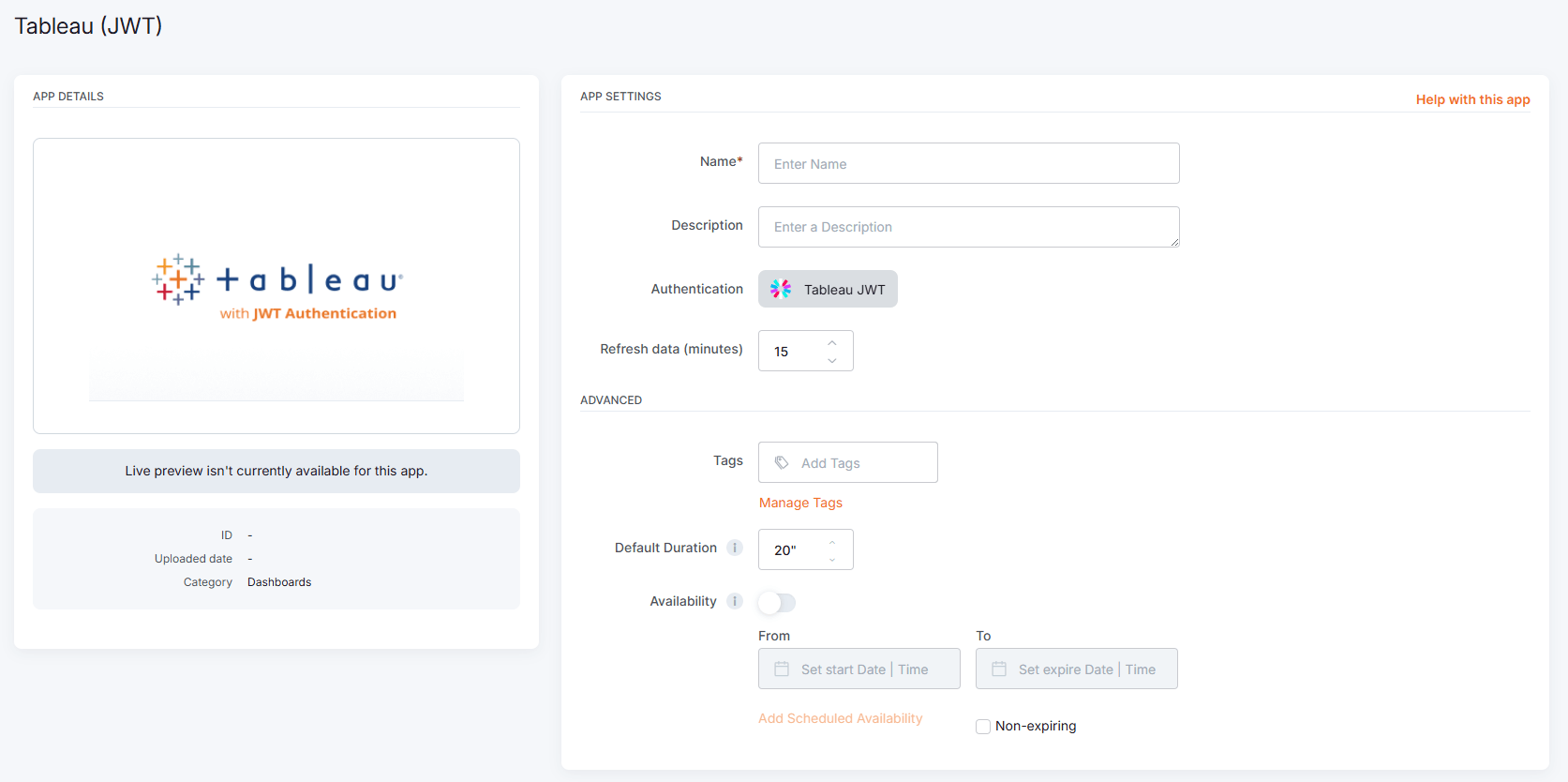Click Add Scheduled Availability link
The height and width of the screenshot is (782, 1568).
click(x=840, y=718)
